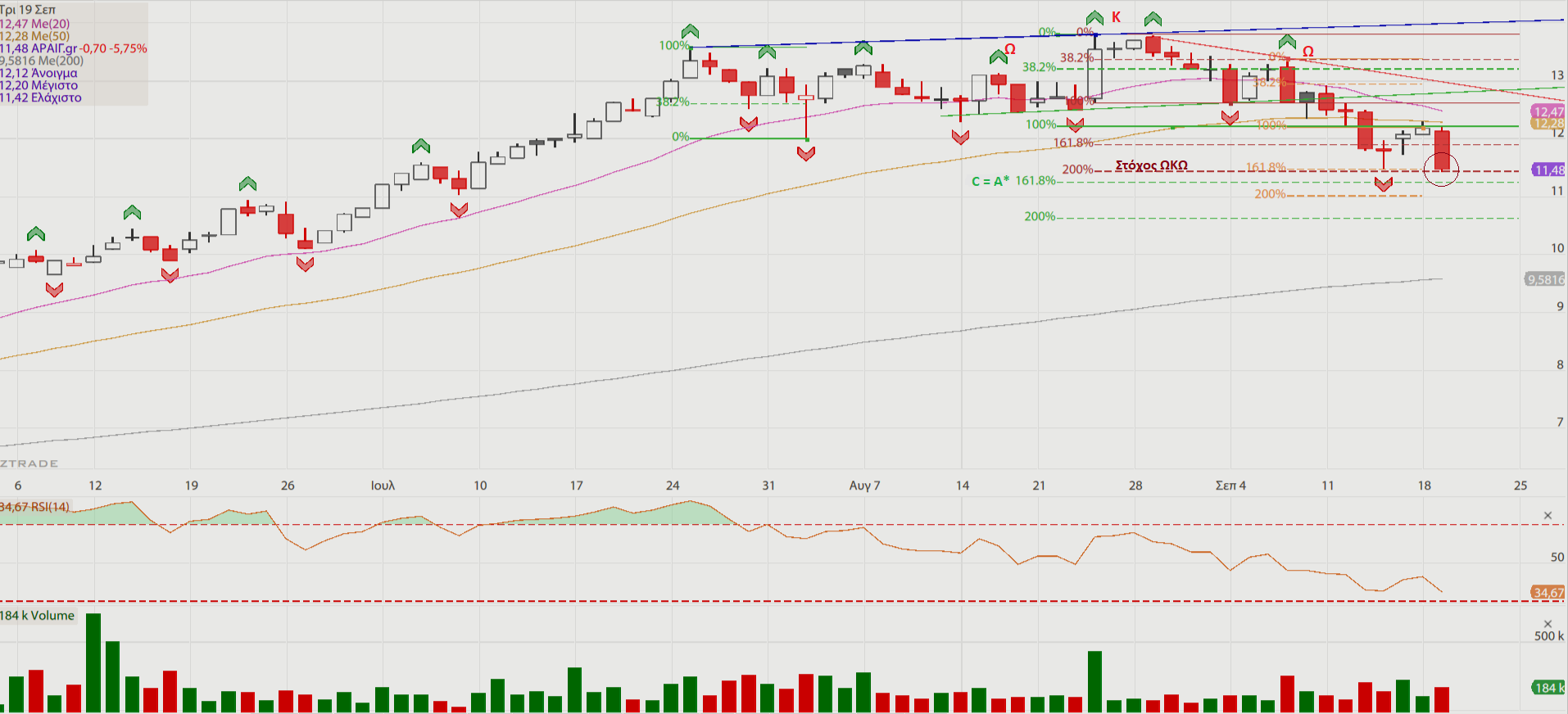The width and height of the screenshot is (1568, 714).
Task: Click the red K marker above the chart
Action: pos(1116,17)
